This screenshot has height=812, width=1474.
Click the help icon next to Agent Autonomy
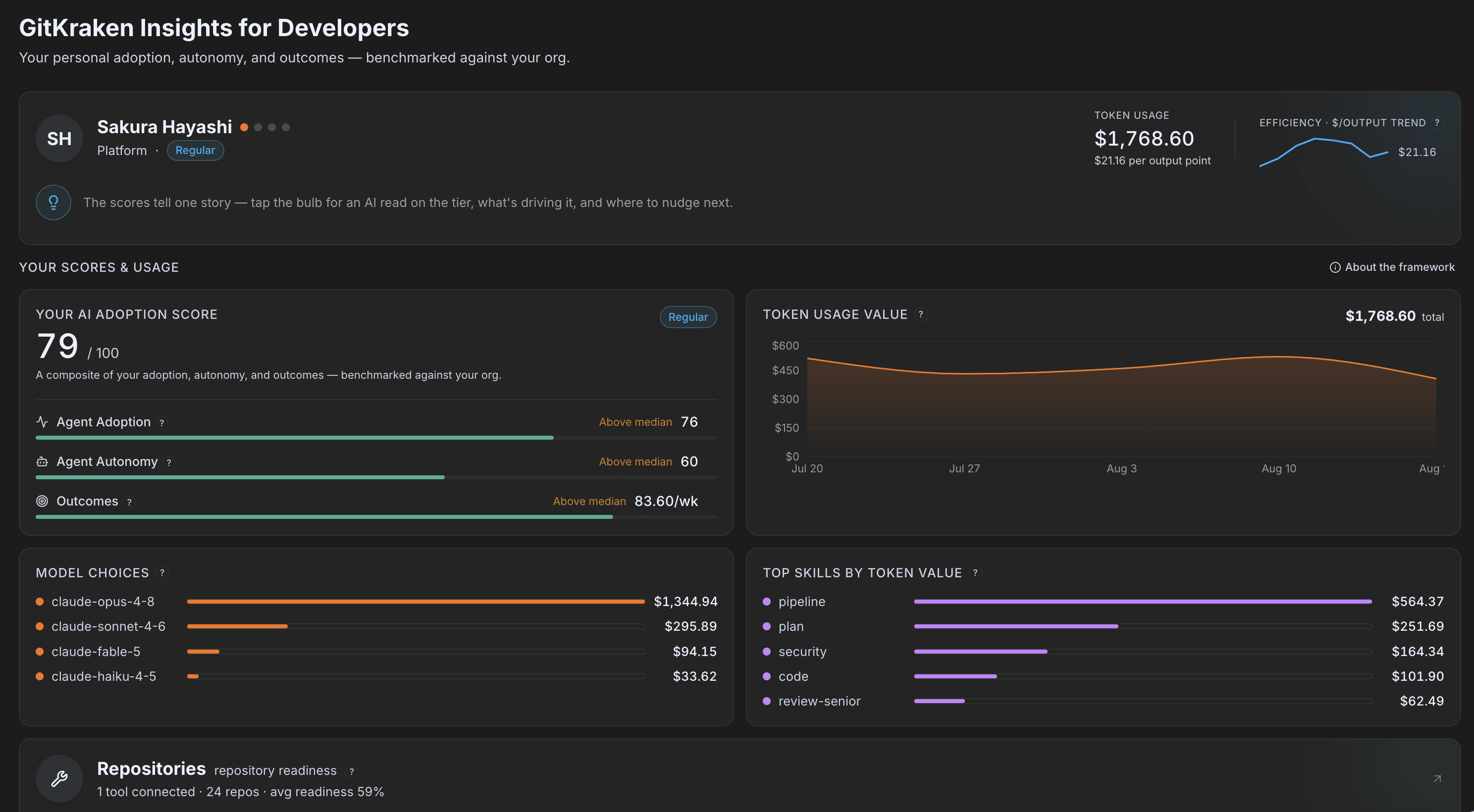169,462
